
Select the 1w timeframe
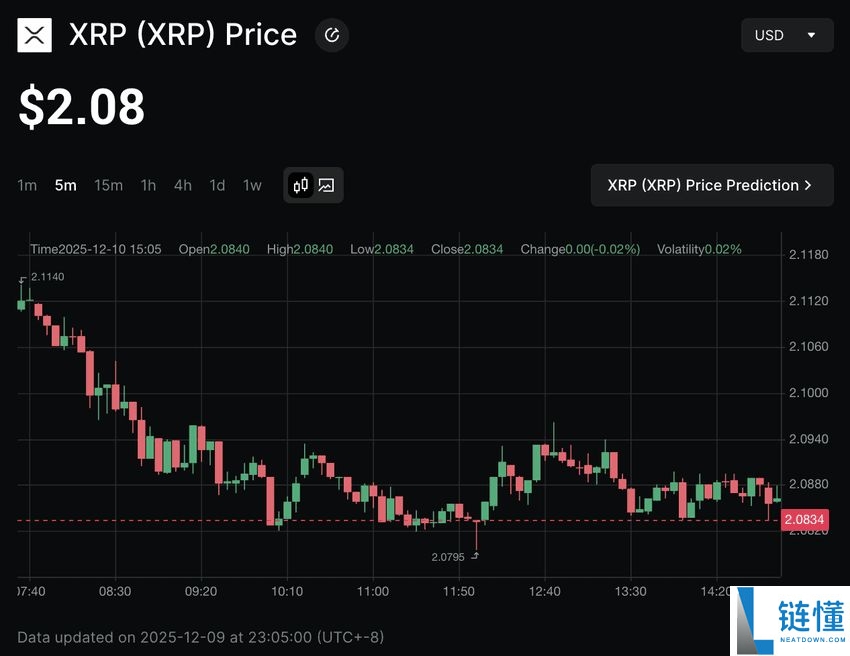[251, 185]
